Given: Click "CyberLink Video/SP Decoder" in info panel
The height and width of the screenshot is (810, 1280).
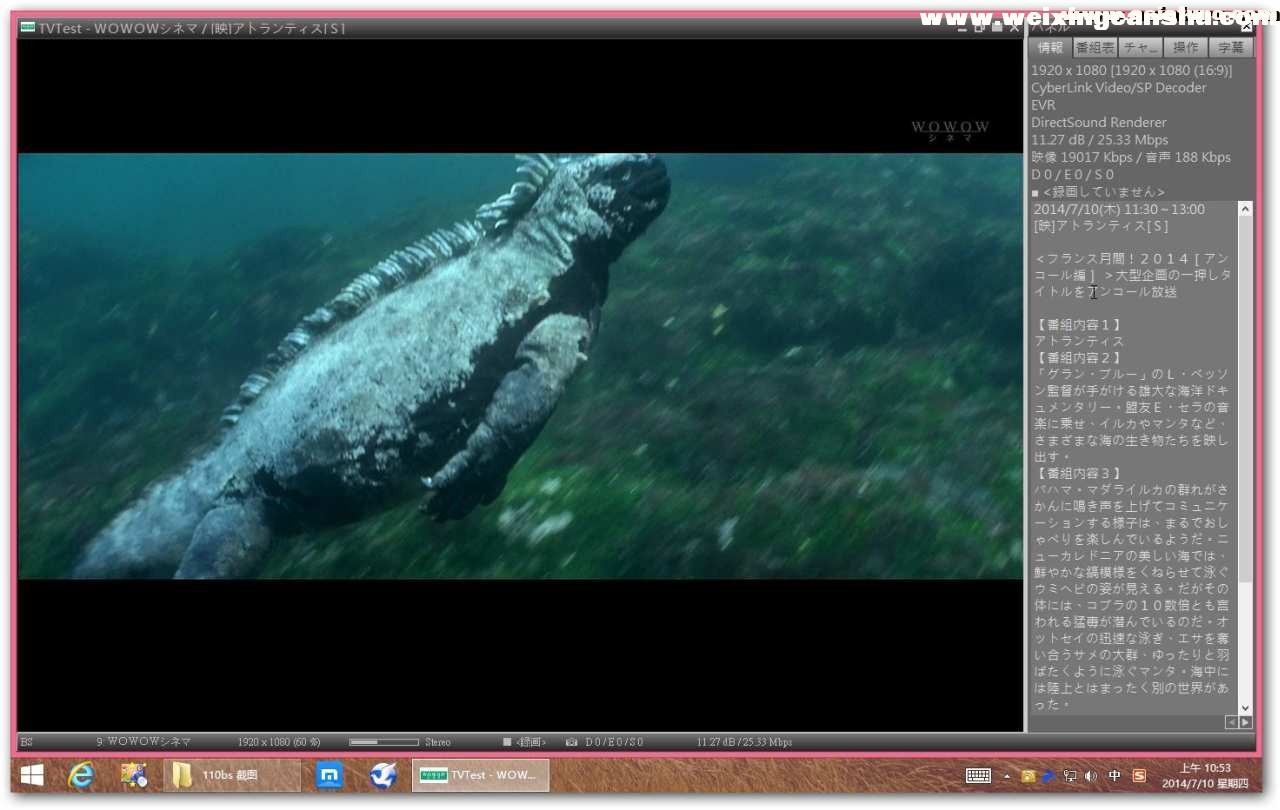Looking at the screenshot, I should (x=1119, y=87).
